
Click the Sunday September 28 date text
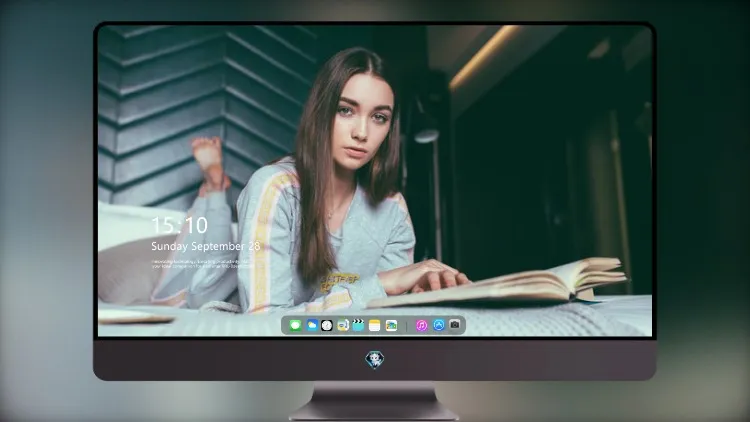coord(206,246)
